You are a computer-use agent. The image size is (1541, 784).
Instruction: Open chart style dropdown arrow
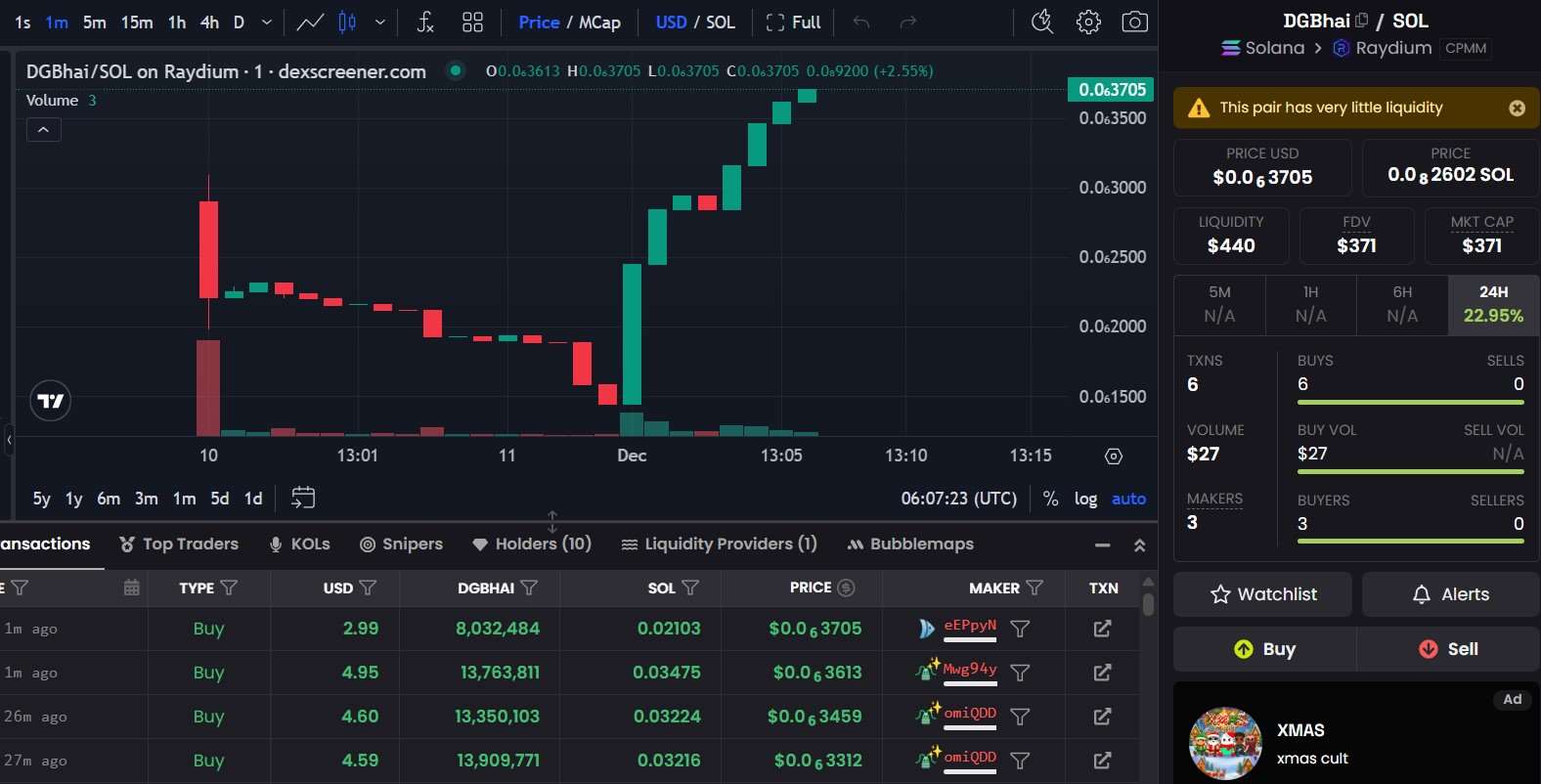(380, 22)
